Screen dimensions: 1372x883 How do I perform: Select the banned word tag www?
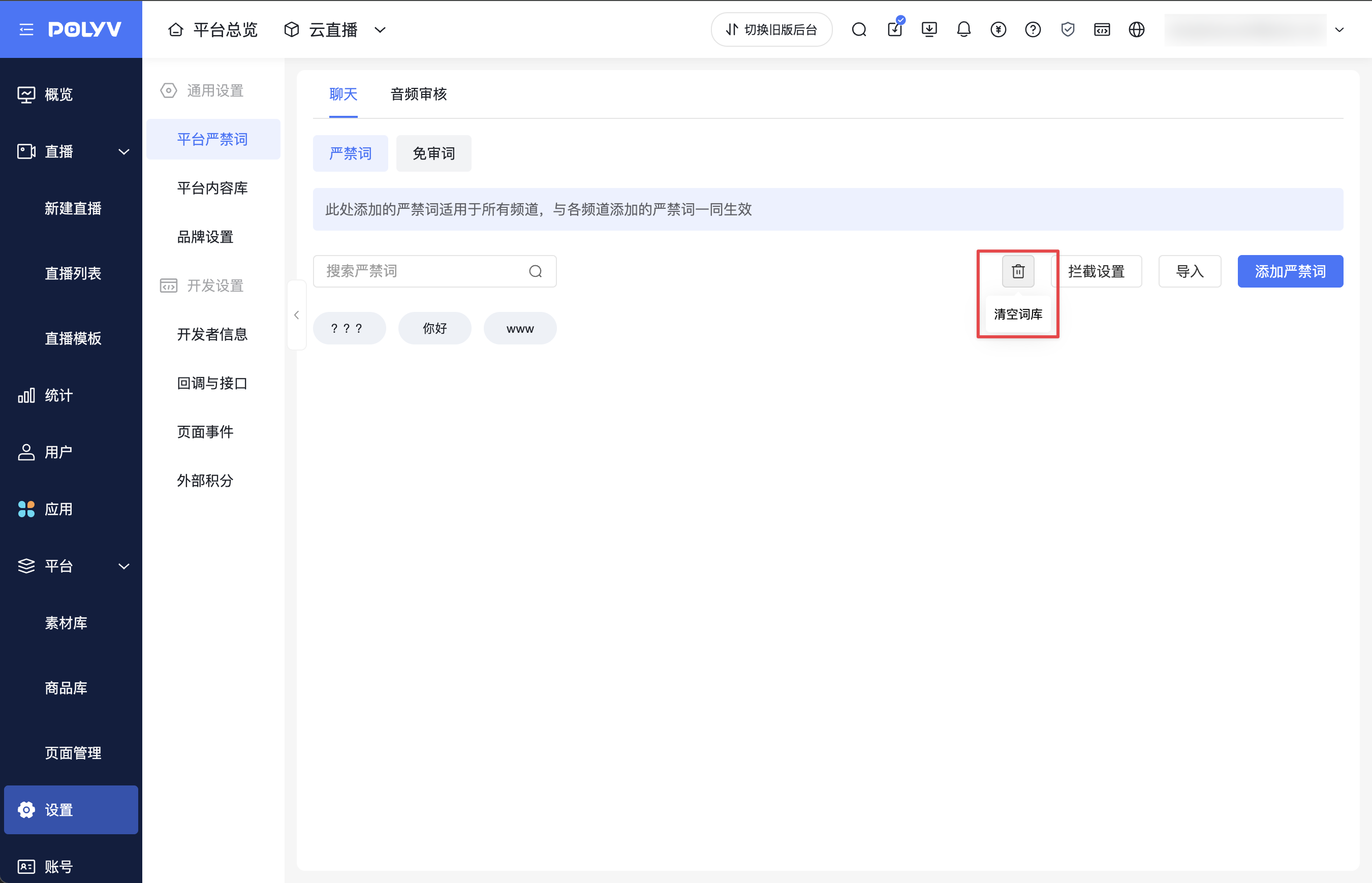pos(520,328)
